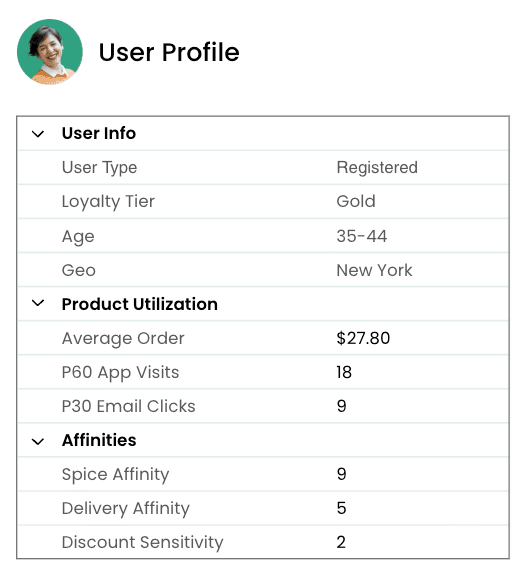The width and height of the screenshot is (532, 582).
Task: Click the Registered value
Action: pyautogui.click(x=377, y=168)
